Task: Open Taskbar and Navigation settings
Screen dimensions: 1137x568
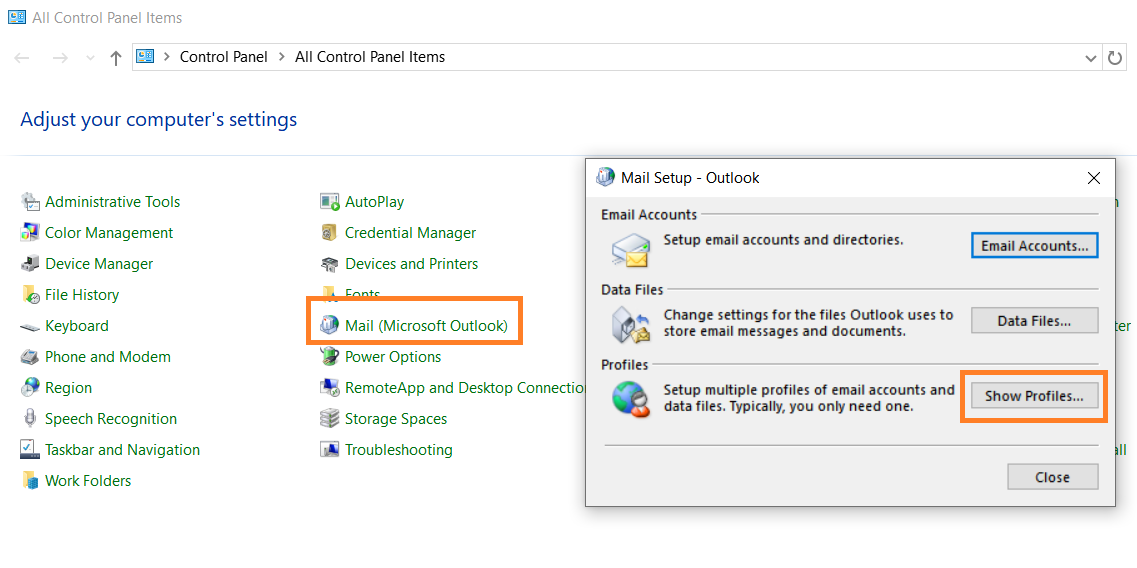Action: pos(122,450)
